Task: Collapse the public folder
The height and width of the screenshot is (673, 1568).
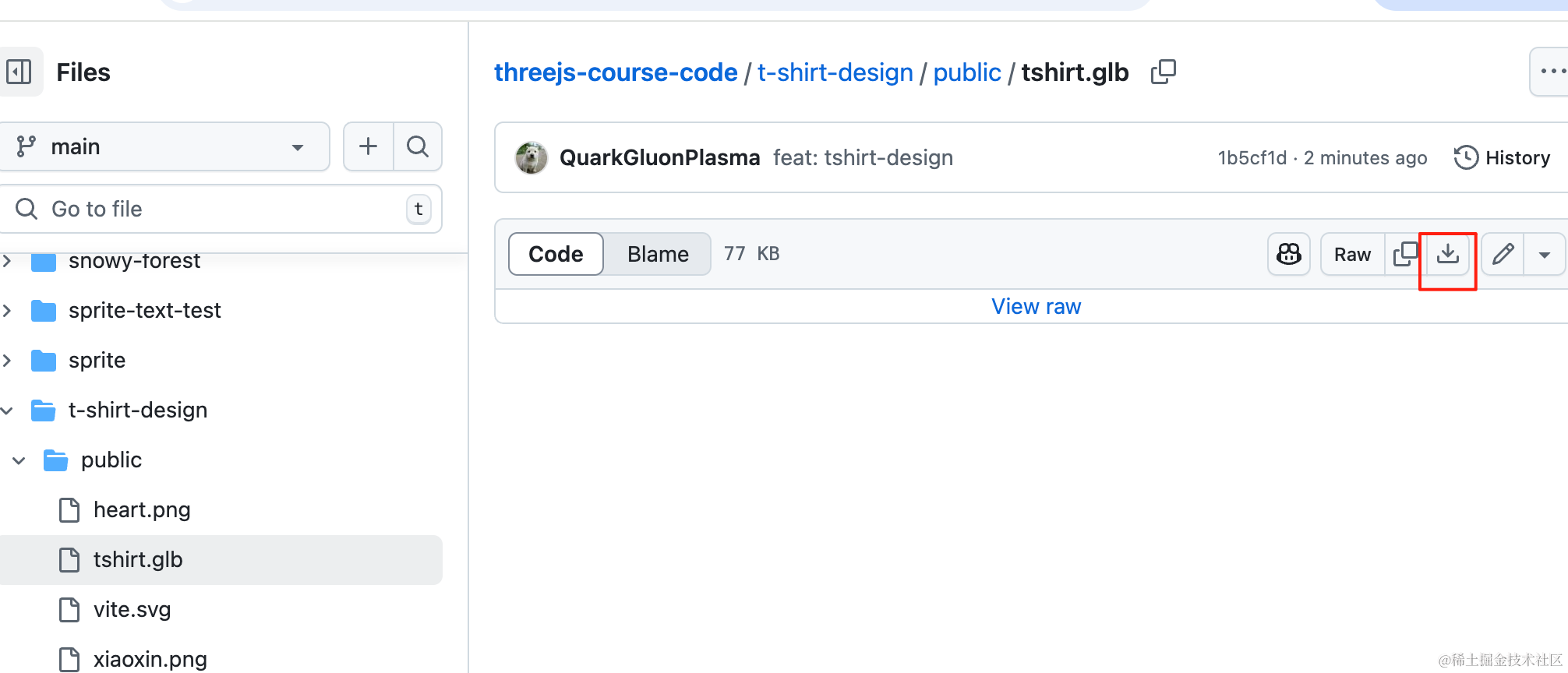Action: (19, 460)
